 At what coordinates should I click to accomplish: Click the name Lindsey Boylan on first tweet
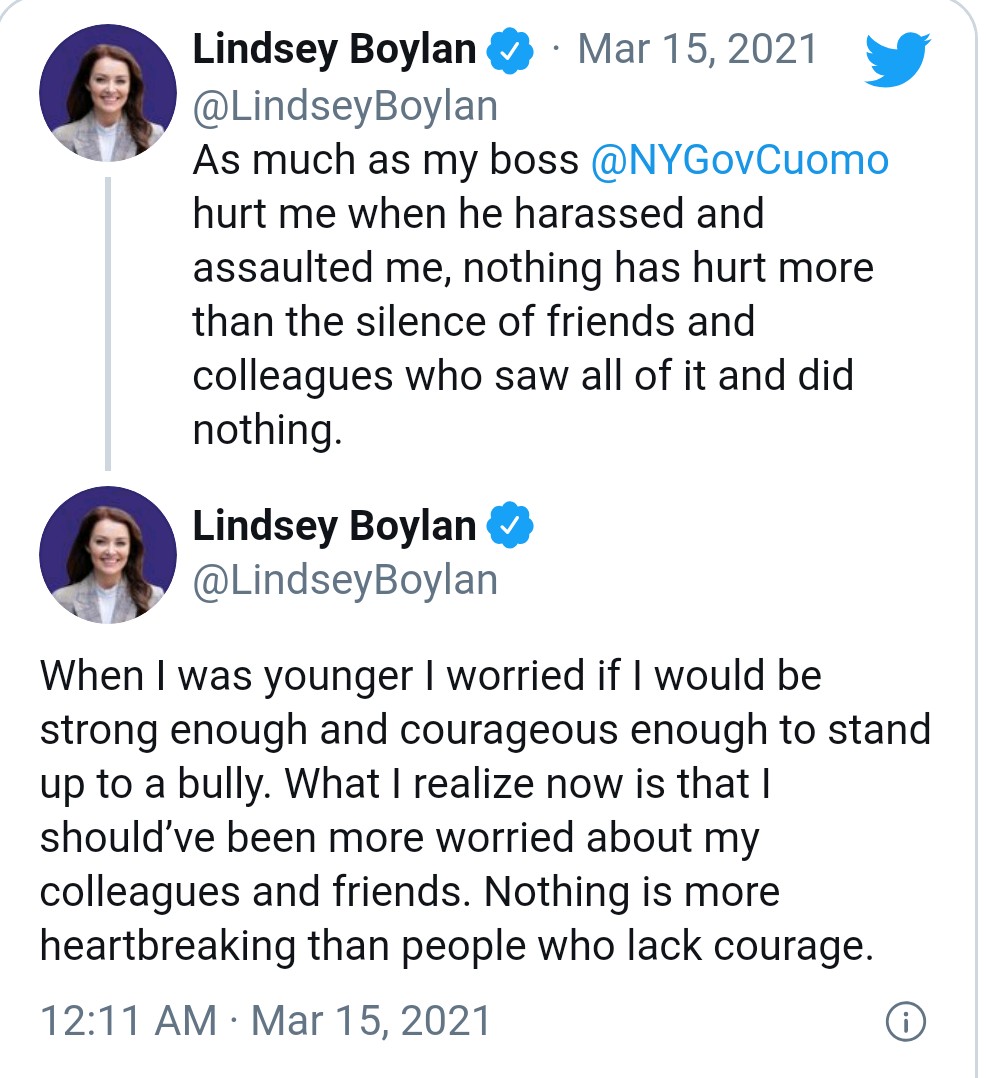pos(335,47)
